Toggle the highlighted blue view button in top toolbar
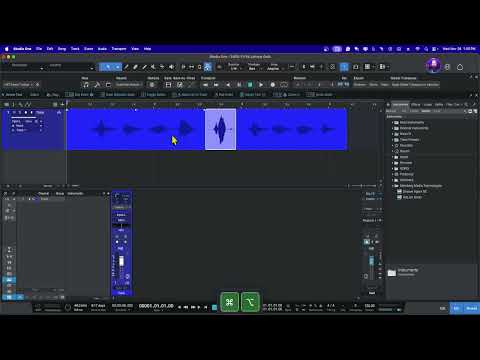480x360 pixels. click(x=344, y=67)
